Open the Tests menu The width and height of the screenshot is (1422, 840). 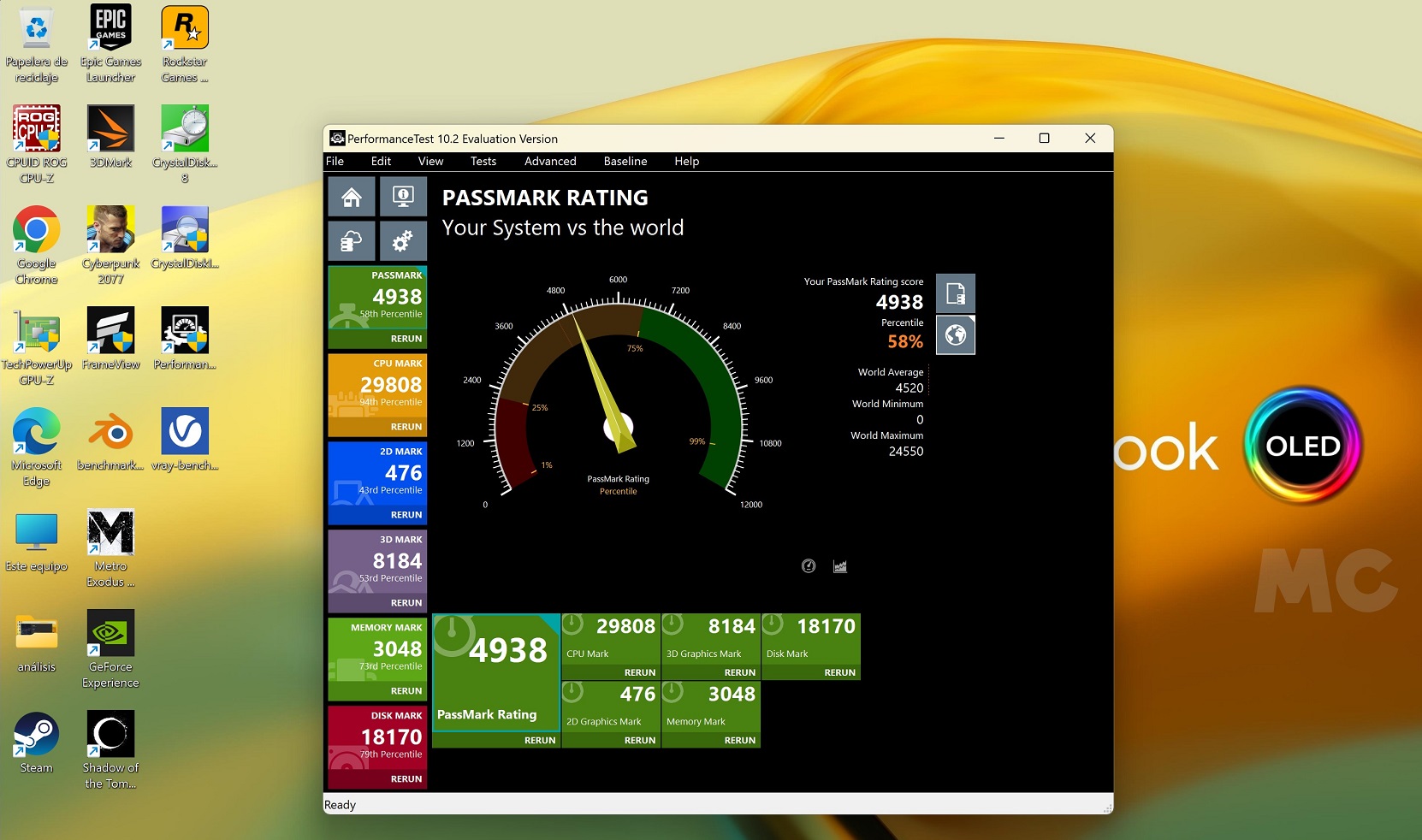tap(483, 161)
